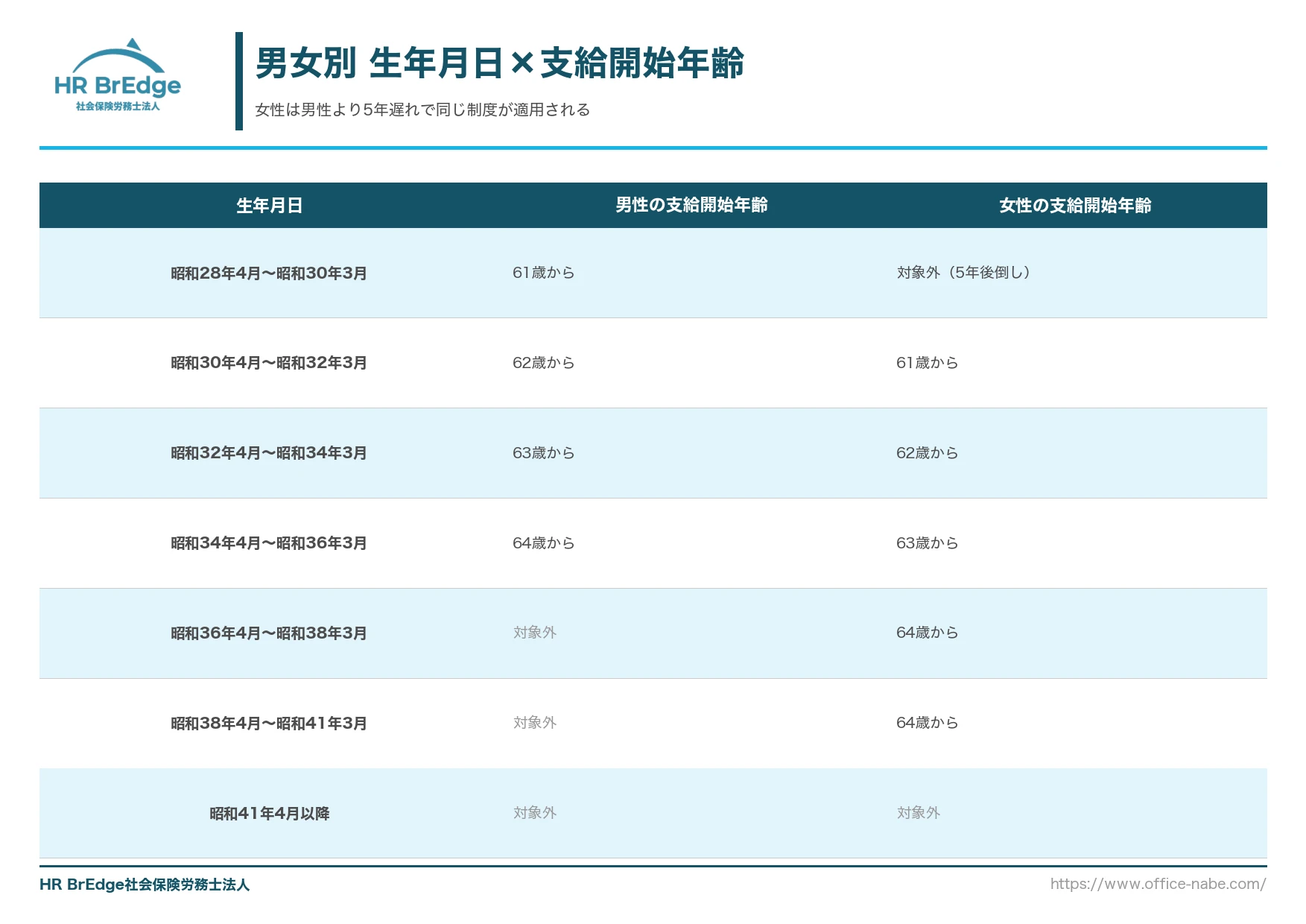
Task: Select the 昭和32年4月〜昭和34年3月 row label
Action: click(269, 453)
